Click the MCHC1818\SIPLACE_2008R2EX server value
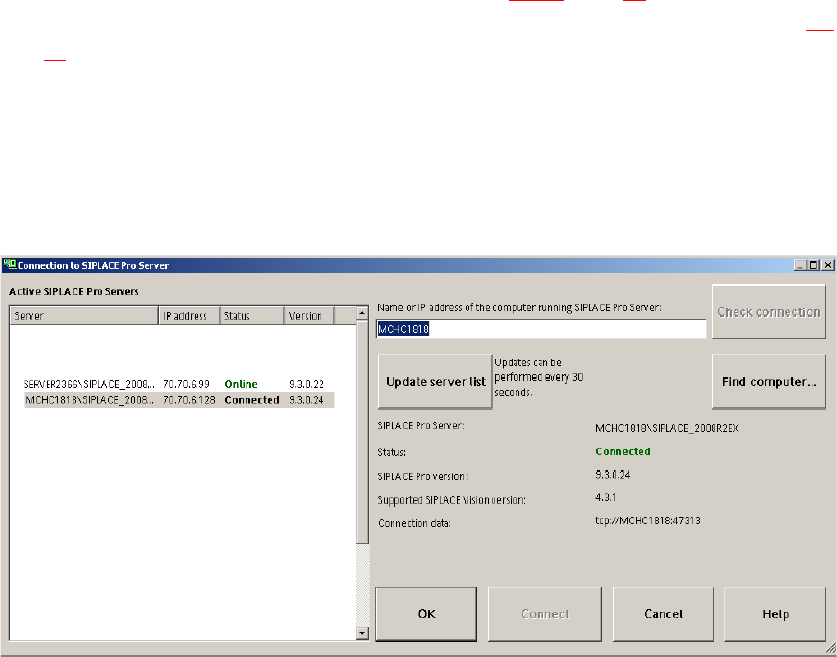This screenshot has width=837, height=657. [x=667, y=428]
